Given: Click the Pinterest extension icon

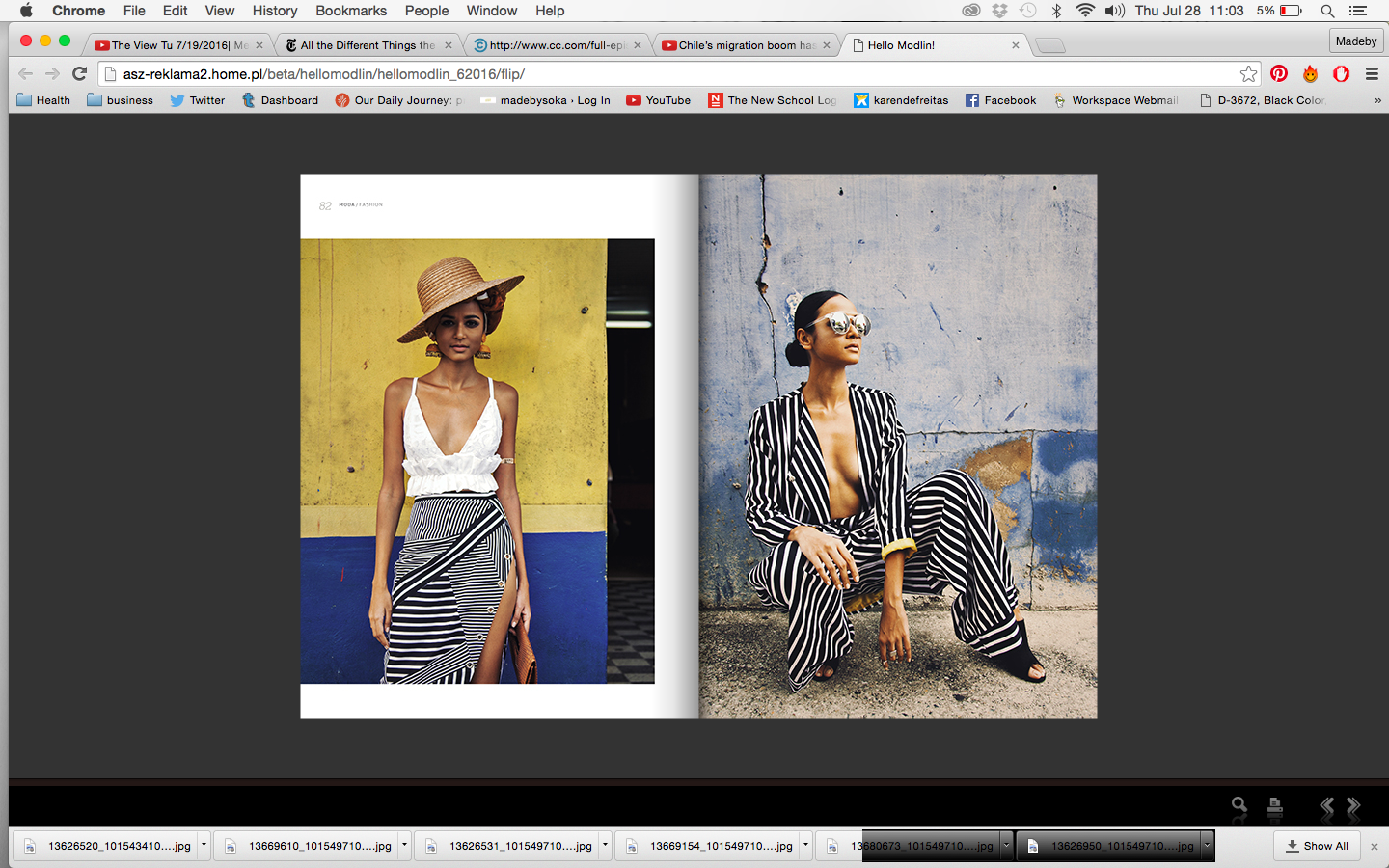Looking at the screenshot, I should [1279, 73].
